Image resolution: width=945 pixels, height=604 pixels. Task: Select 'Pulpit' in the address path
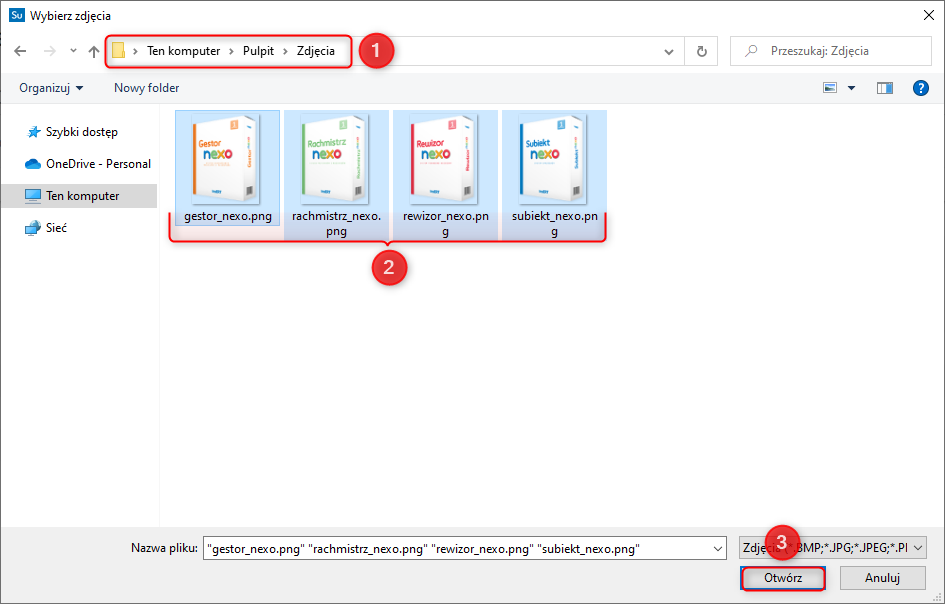click(259, 51)
